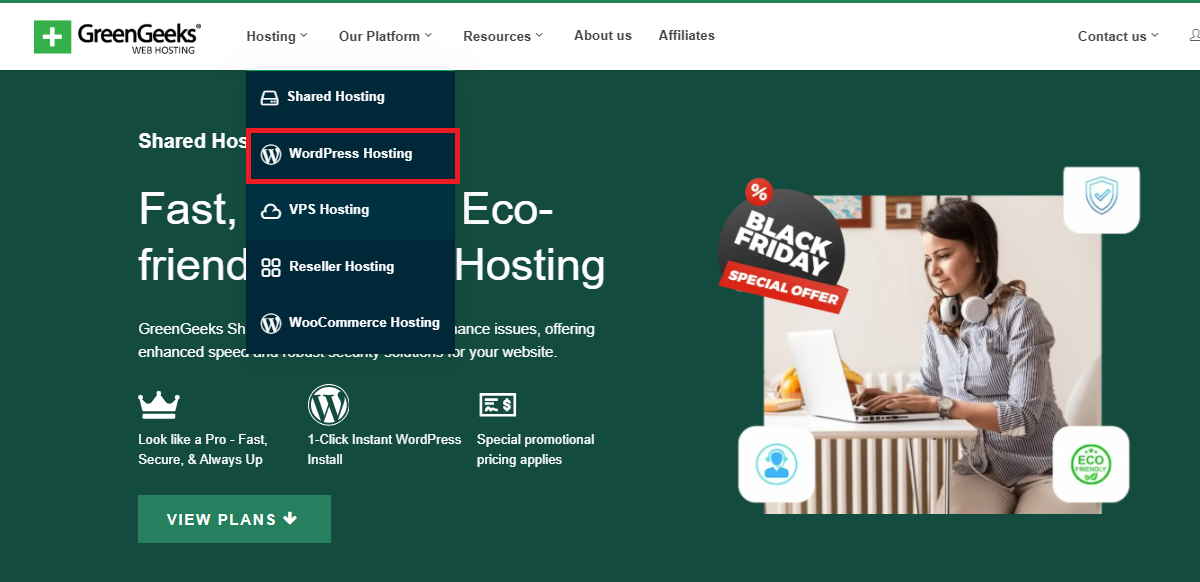Go to the About us page

[x=603, y=35]
